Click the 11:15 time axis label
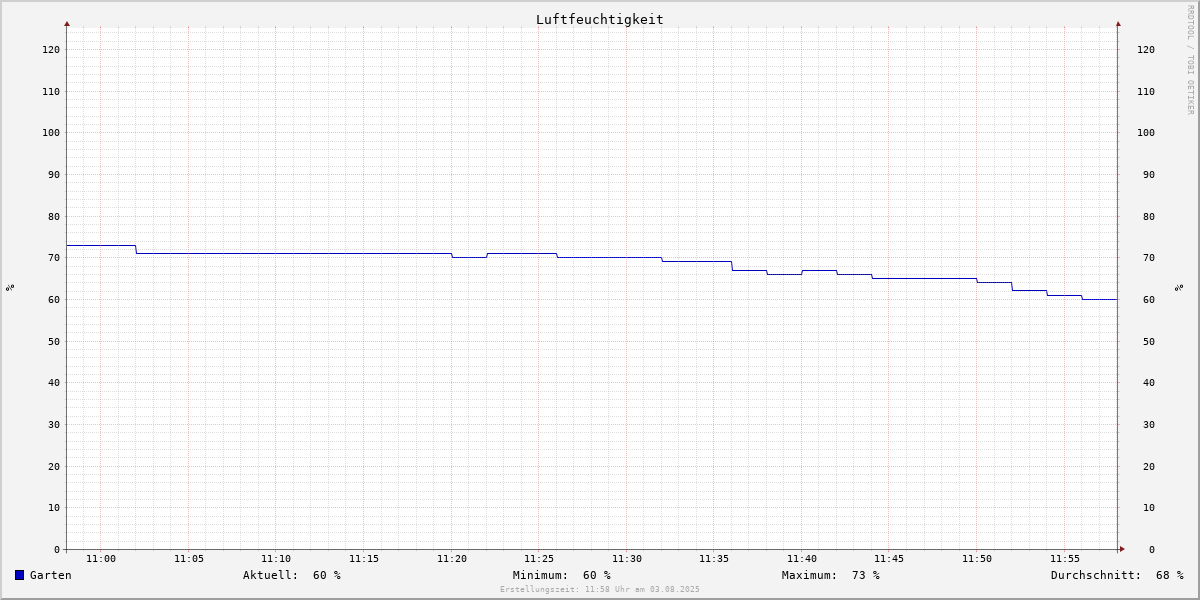This screenshot has height=600, width=1200. click(x=364, y=559)
